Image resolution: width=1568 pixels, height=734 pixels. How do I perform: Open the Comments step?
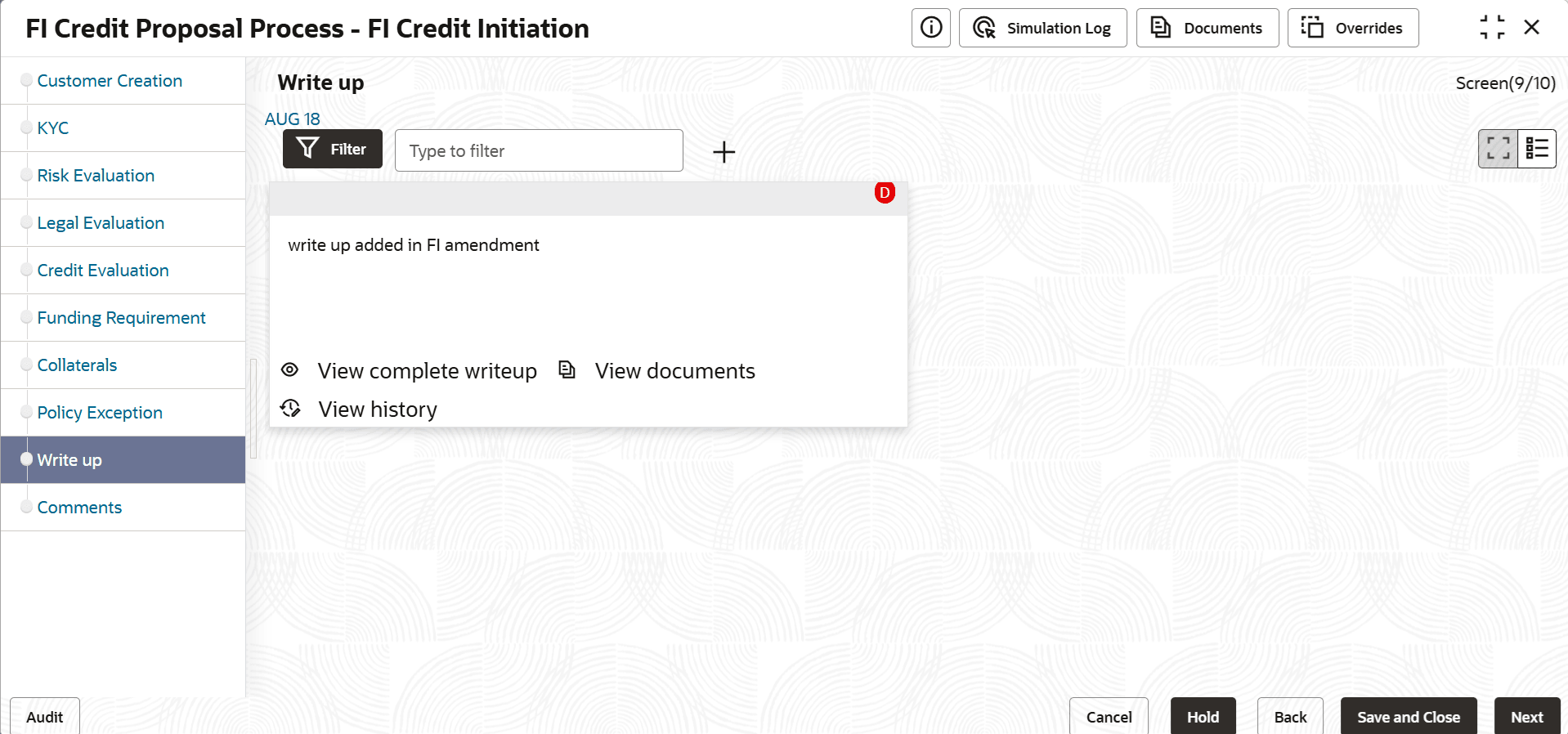pos(79,508)
